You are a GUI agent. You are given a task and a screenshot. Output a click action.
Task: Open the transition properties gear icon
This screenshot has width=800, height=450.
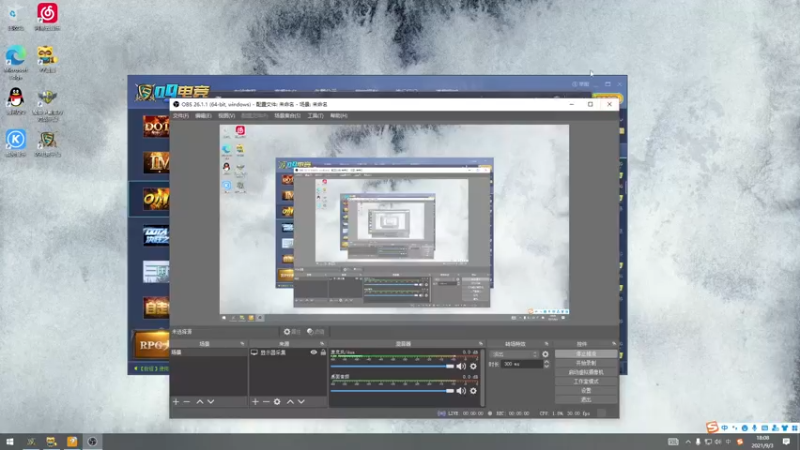pos(545,354)
